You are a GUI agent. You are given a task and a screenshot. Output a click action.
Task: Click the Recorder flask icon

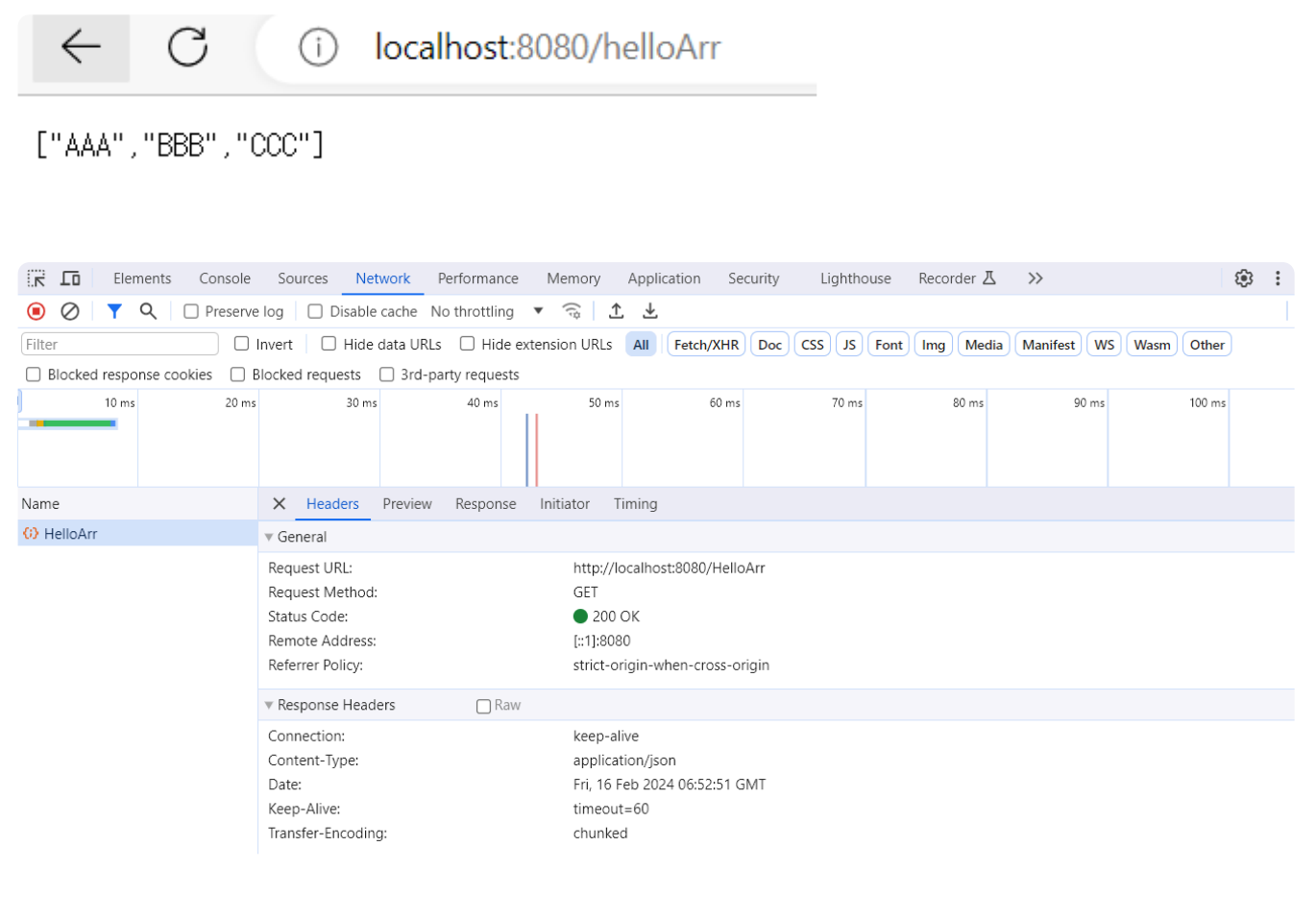(989, 278)
